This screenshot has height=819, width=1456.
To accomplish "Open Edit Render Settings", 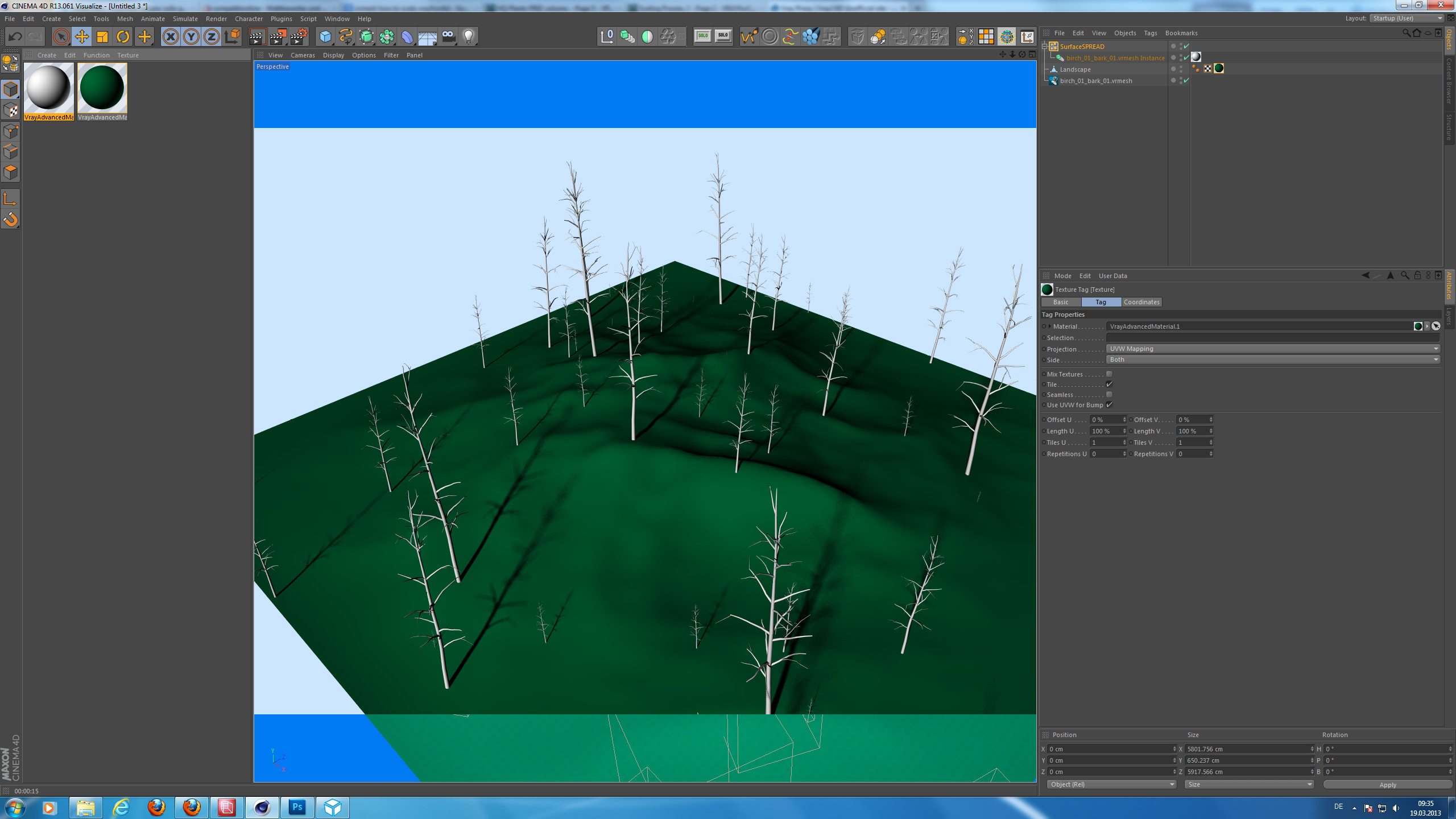I will (x=299, y=37).
